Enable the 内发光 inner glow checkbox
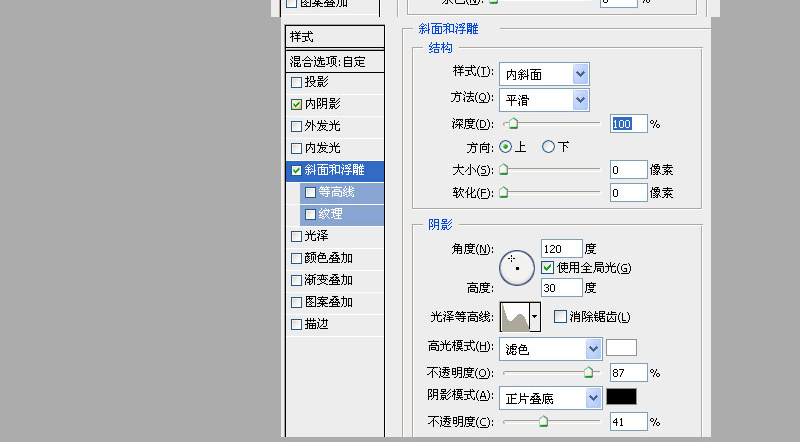This screenshot has width=800, height=442. point(296,149)
